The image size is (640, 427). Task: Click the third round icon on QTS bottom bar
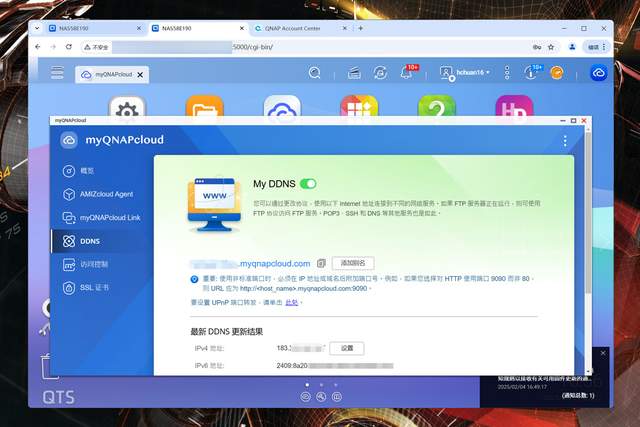coord(337,397)
